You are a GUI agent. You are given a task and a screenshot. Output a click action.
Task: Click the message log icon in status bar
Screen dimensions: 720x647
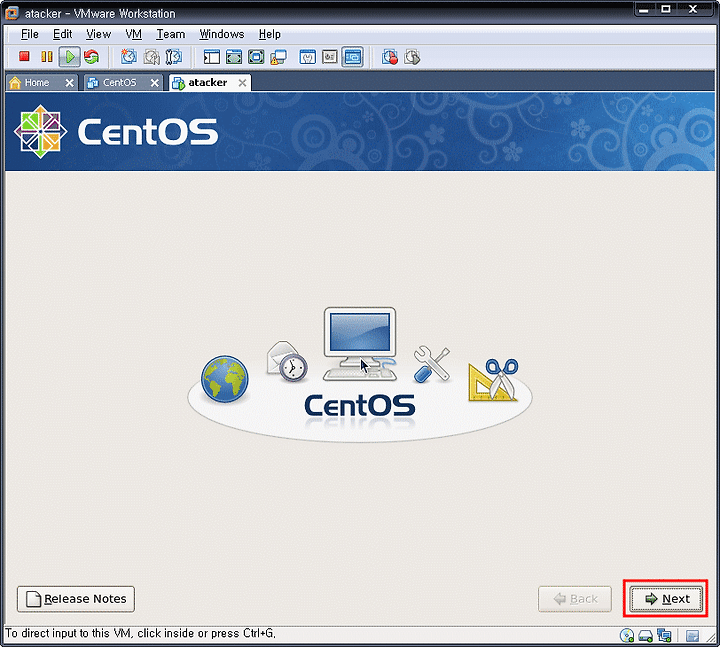pyautogui.click(x=692, y=636)
